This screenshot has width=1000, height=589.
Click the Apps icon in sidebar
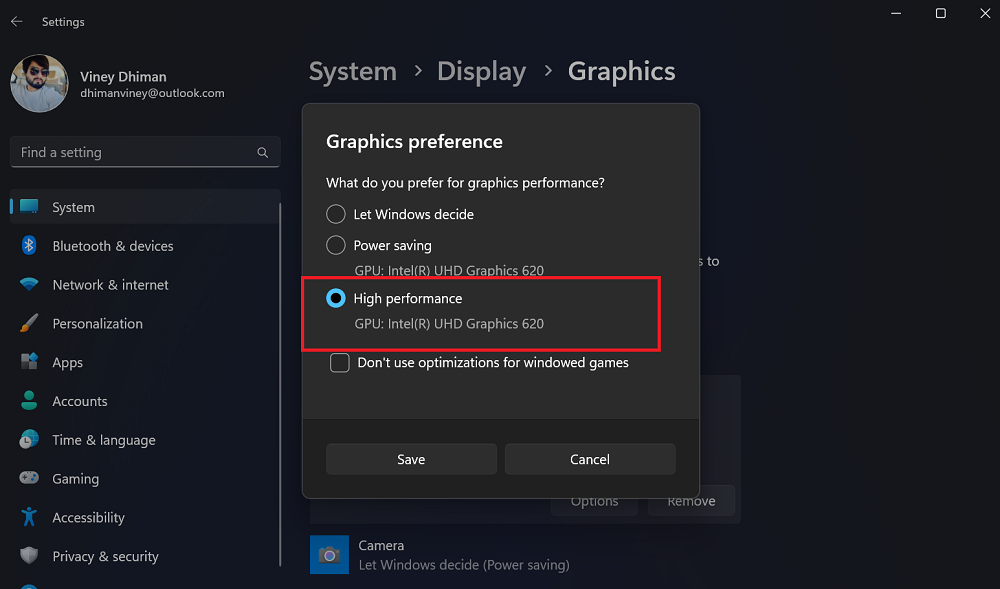29,361
